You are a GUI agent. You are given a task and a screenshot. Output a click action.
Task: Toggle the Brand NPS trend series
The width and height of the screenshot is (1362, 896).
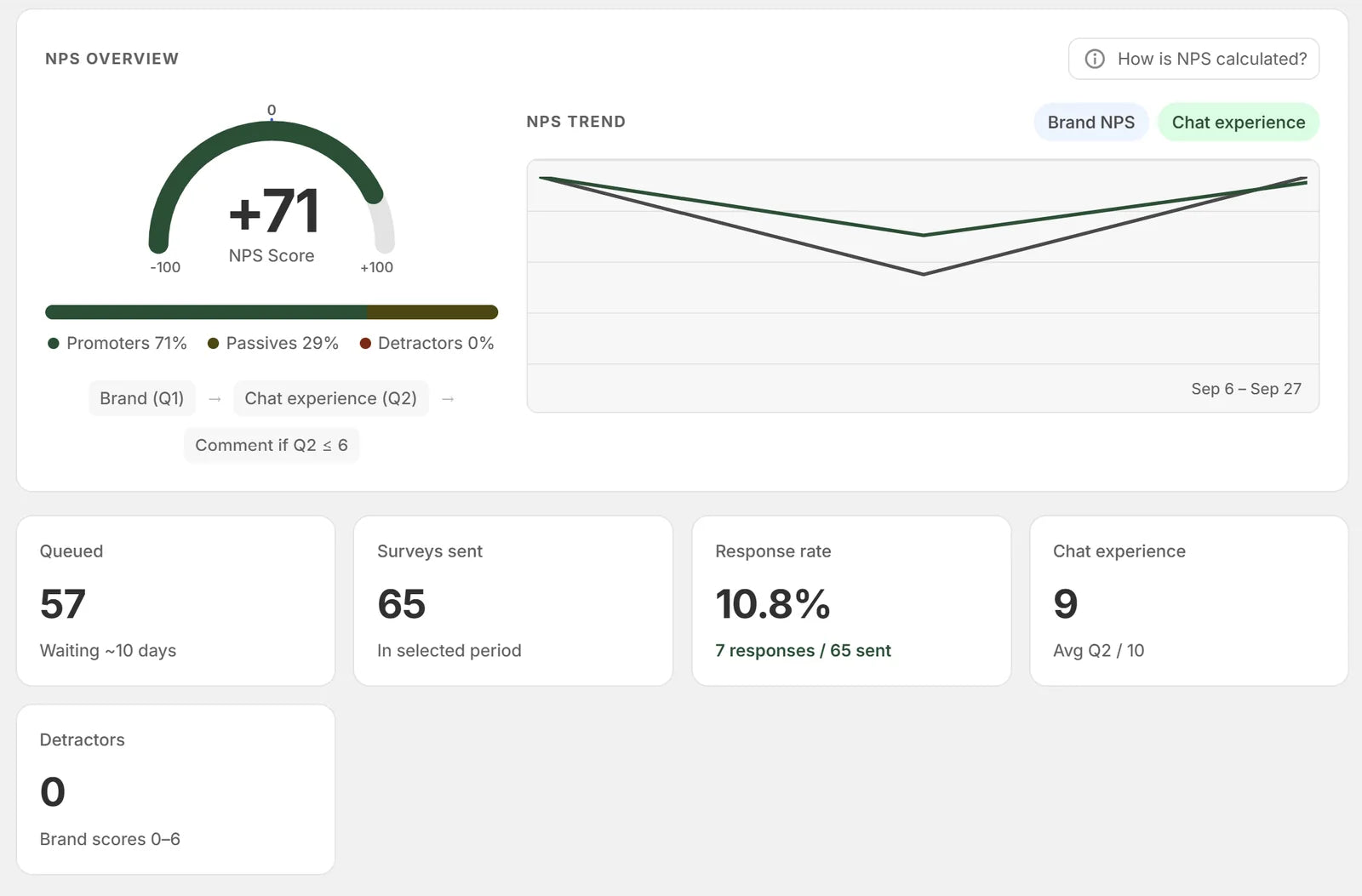tap(1090, 122)
